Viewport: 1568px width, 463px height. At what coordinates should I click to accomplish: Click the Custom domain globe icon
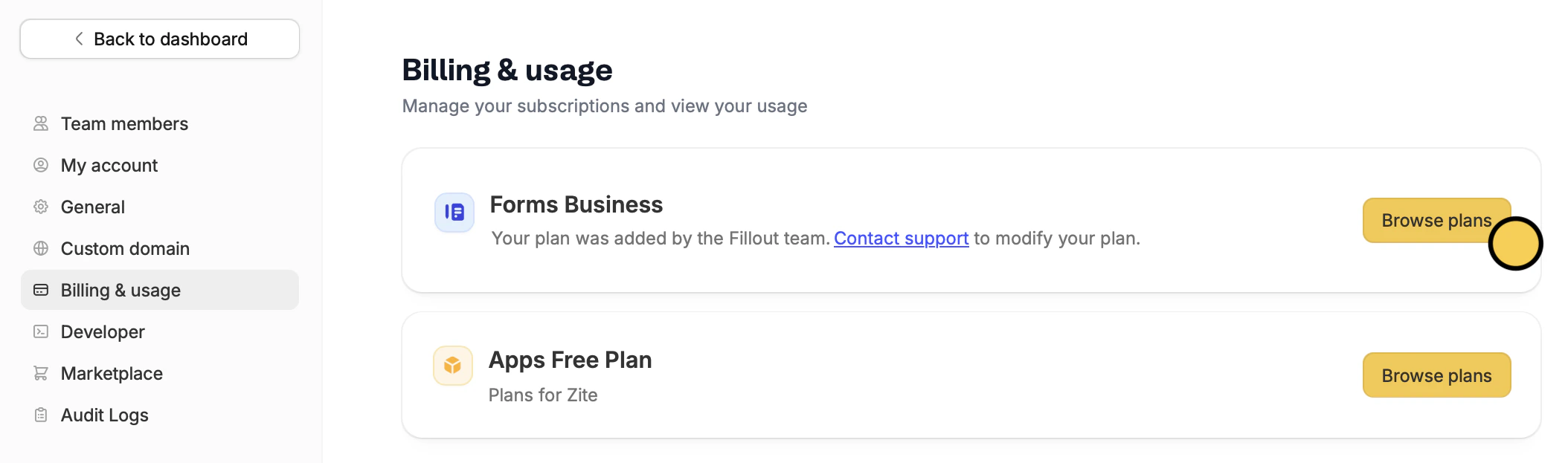tap(41, 248)
